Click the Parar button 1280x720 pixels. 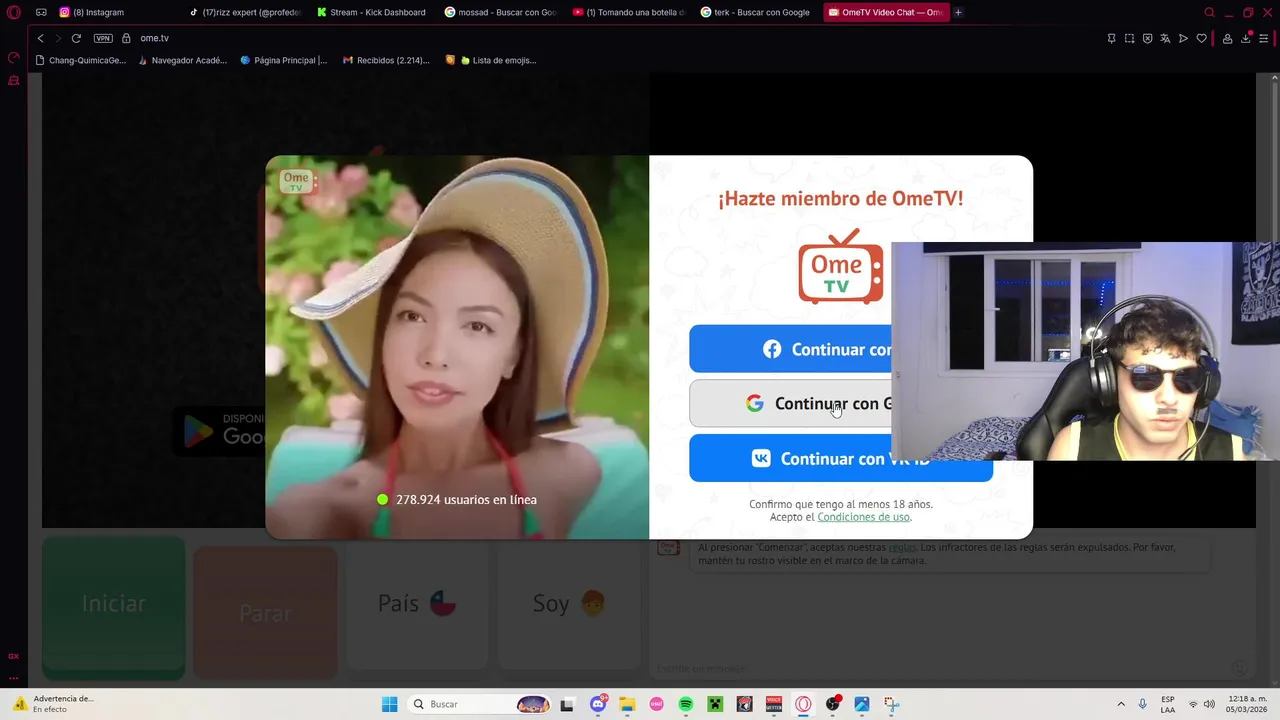(265, 612)
